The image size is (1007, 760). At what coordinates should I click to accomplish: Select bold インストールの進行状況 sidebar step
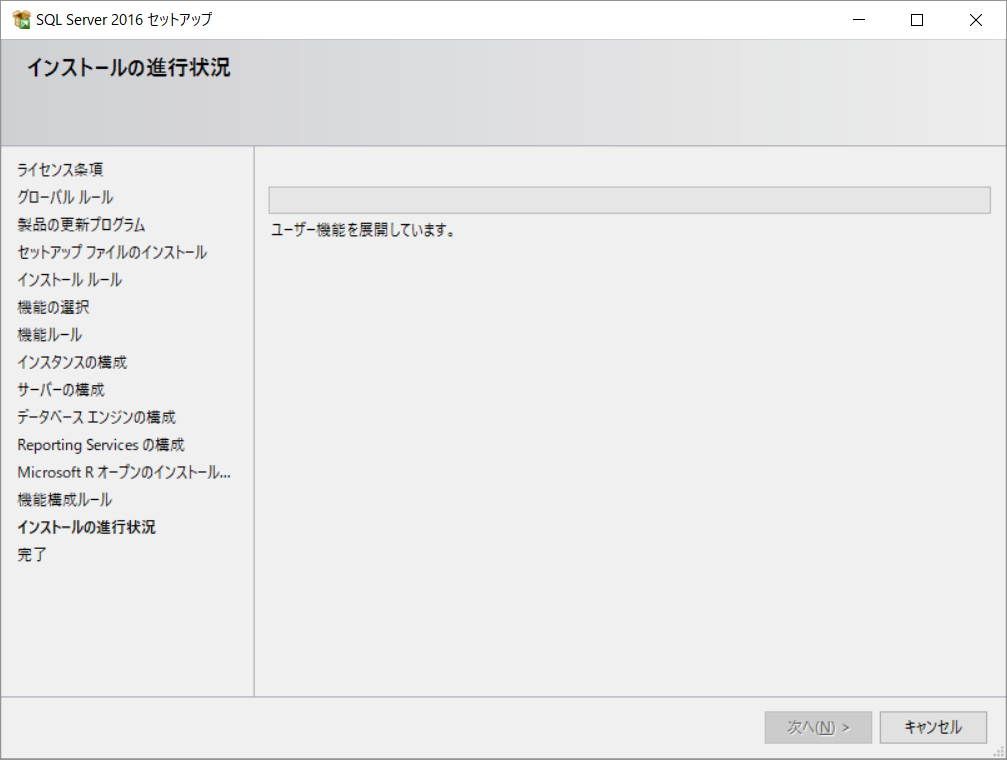pos(86,527)
